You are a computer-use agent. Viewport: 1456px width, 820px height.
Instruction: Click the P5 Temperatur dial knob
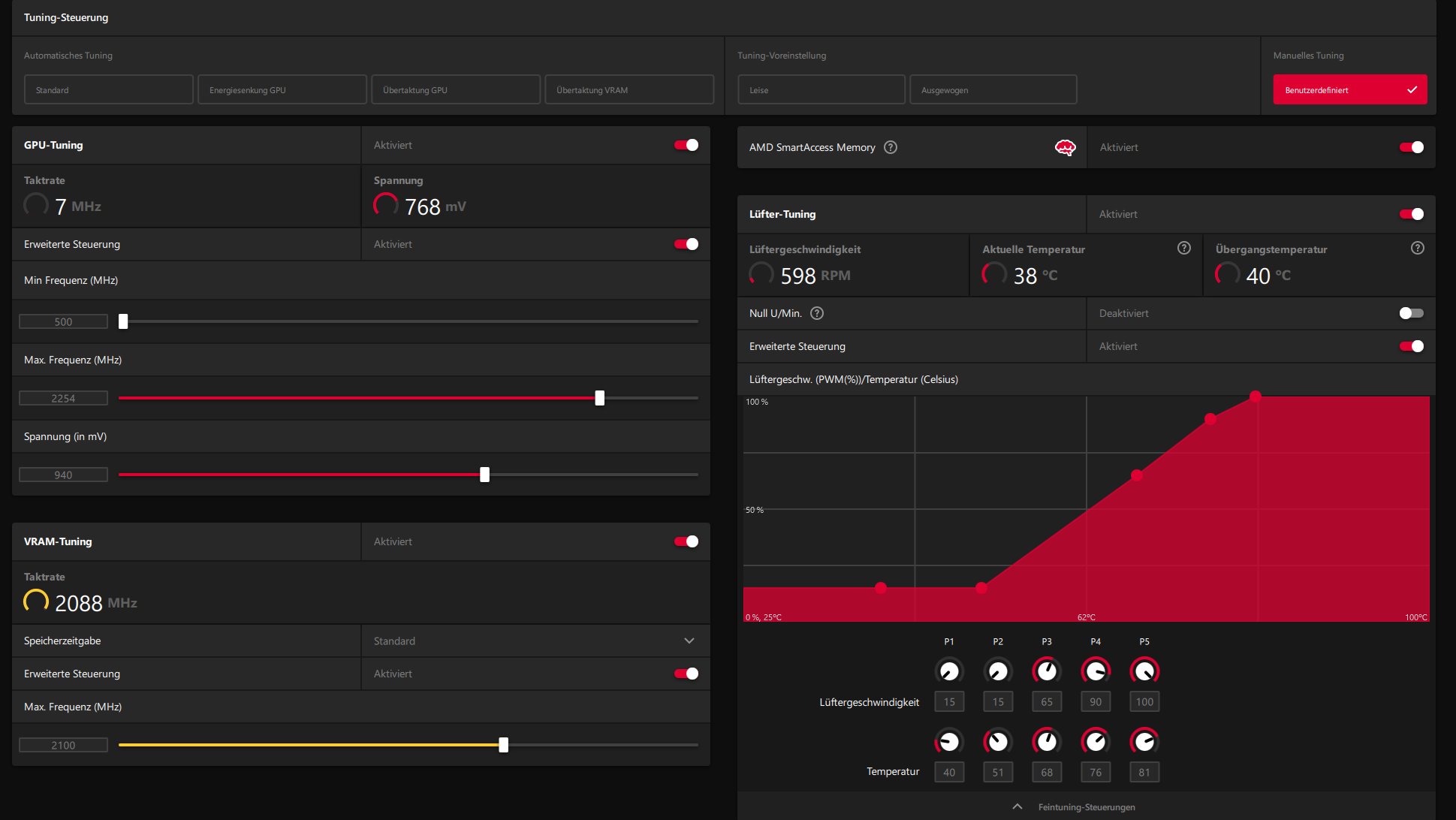1144,742
